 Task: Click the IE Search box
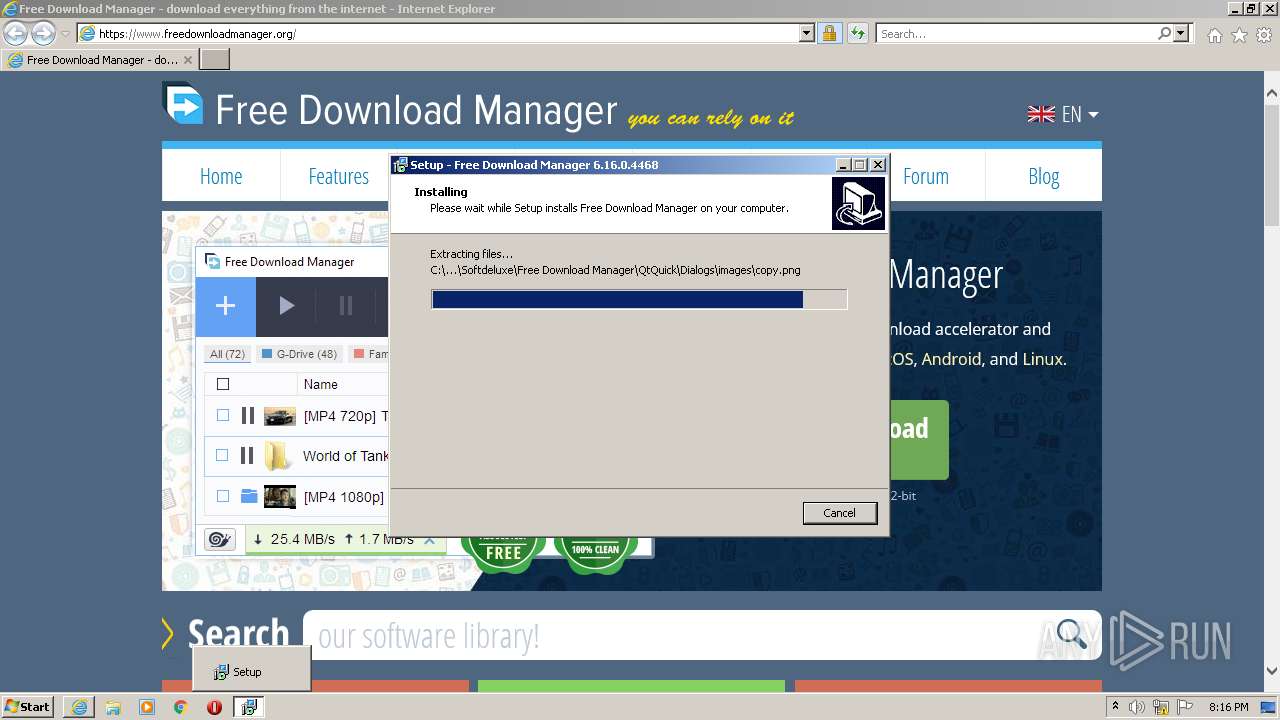pyautogui.click(x=1016, y=33)
